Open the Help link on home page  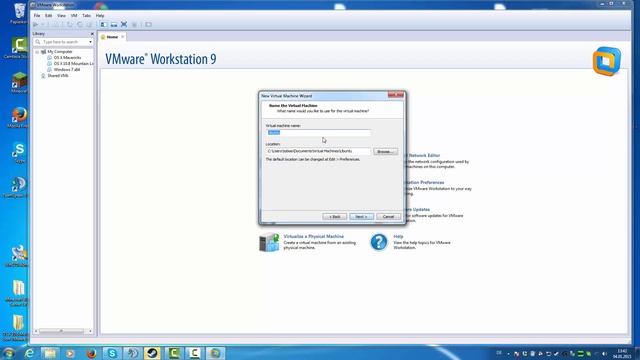[398, 236]
